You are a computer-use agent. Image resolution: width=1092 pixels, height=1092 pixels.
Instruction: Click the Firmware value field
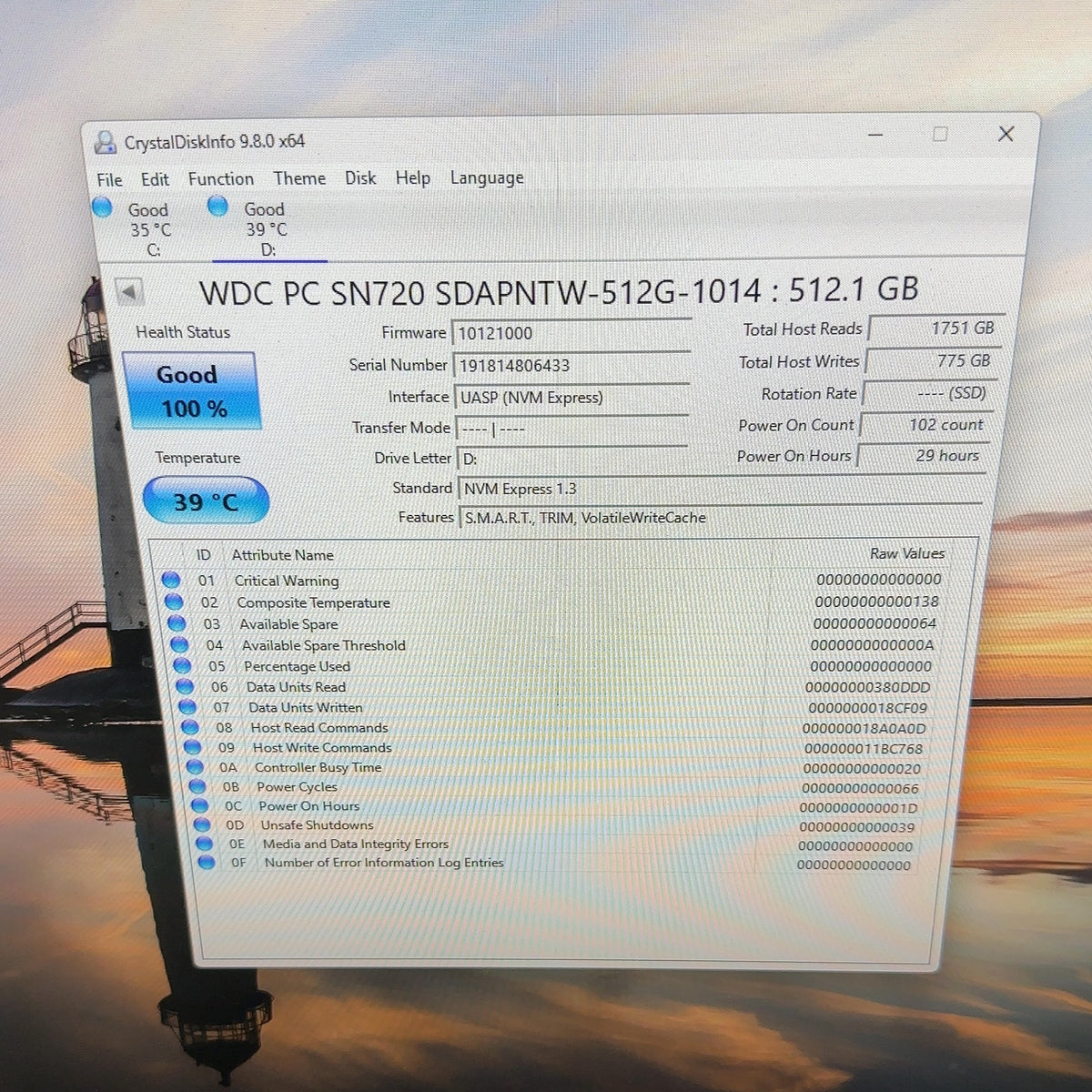(571, 333)
